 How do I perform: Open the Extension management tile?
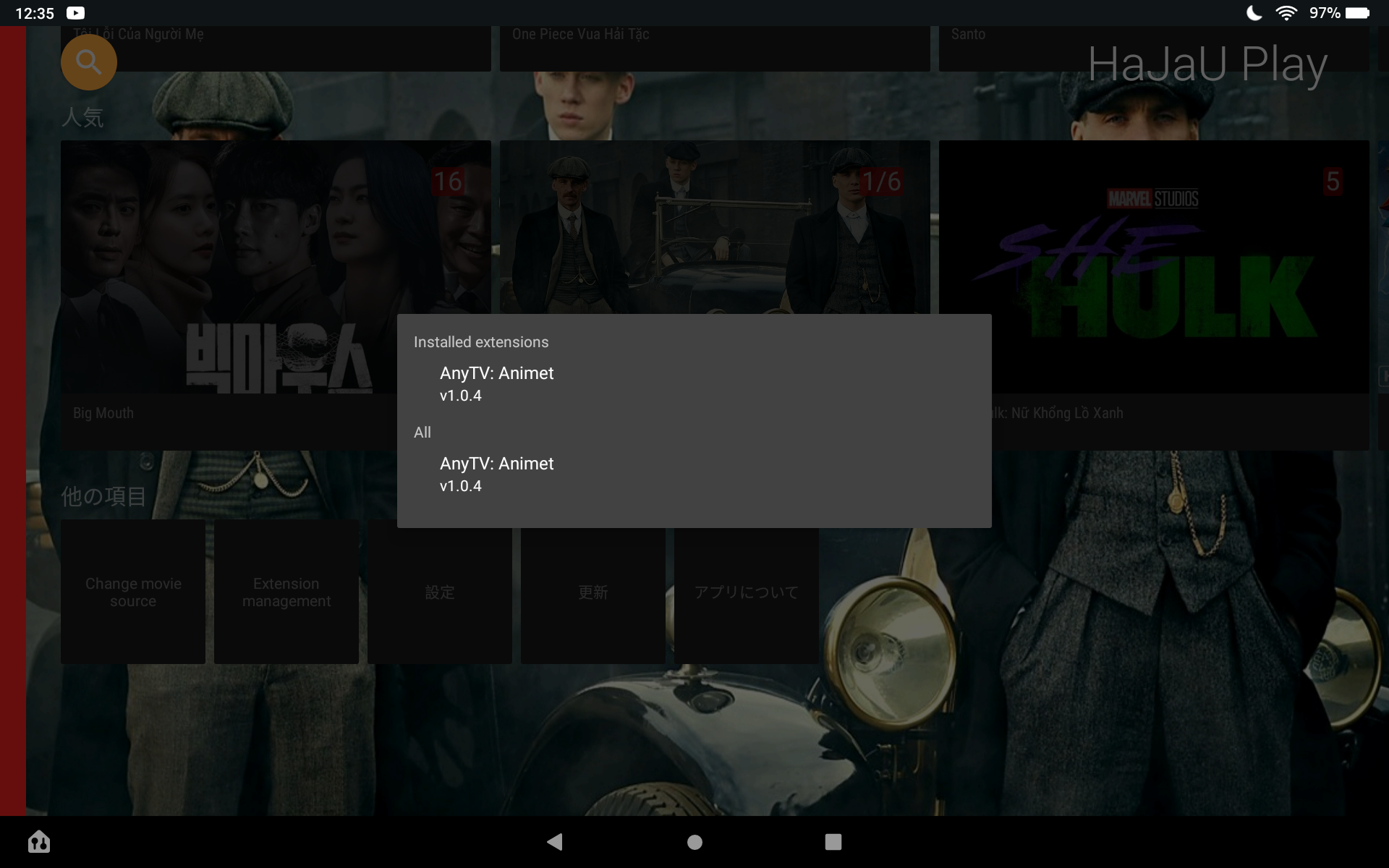click(286, 592)
